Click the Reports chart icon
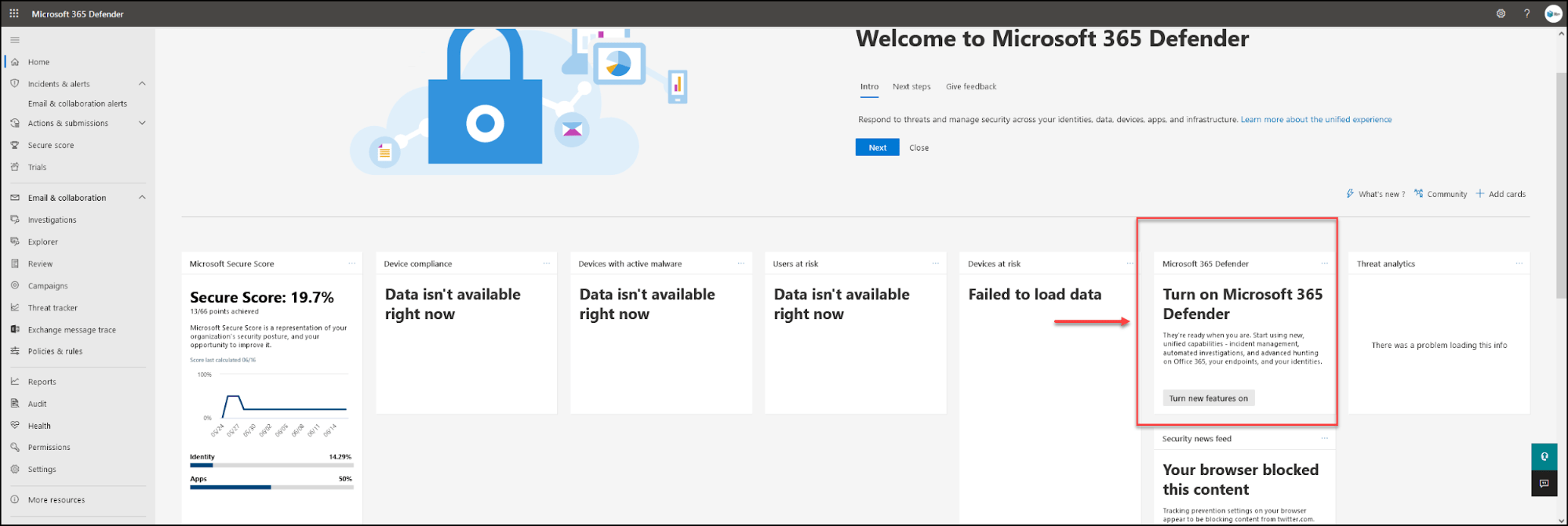 tap(15, 382)
